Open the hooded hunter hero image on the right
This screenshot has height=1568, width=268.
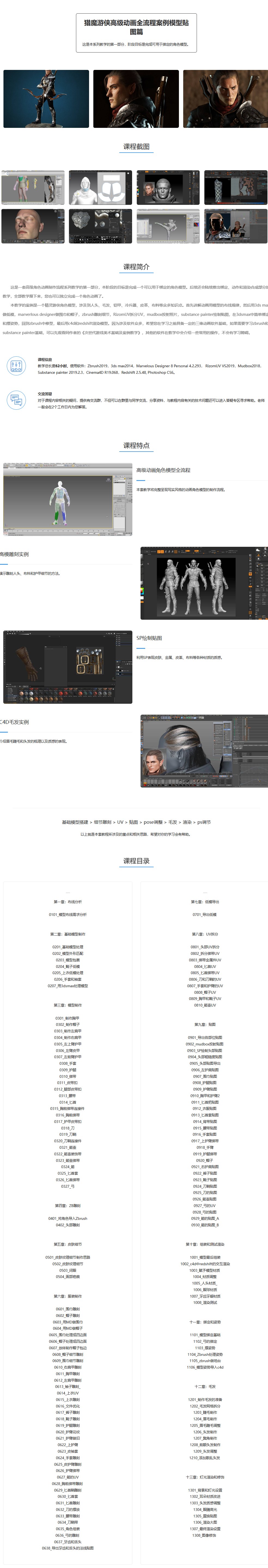pos(225,98)
